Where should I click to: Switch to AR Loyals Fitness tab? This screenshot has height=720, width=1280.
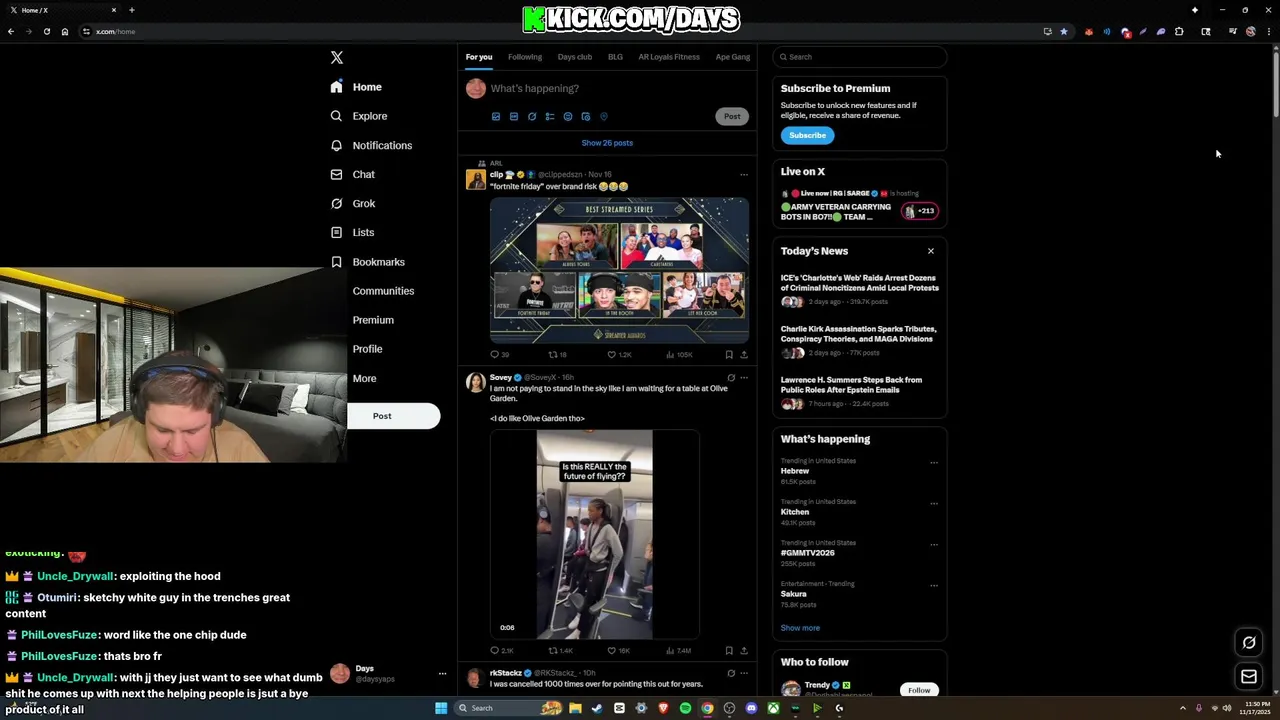669,57
